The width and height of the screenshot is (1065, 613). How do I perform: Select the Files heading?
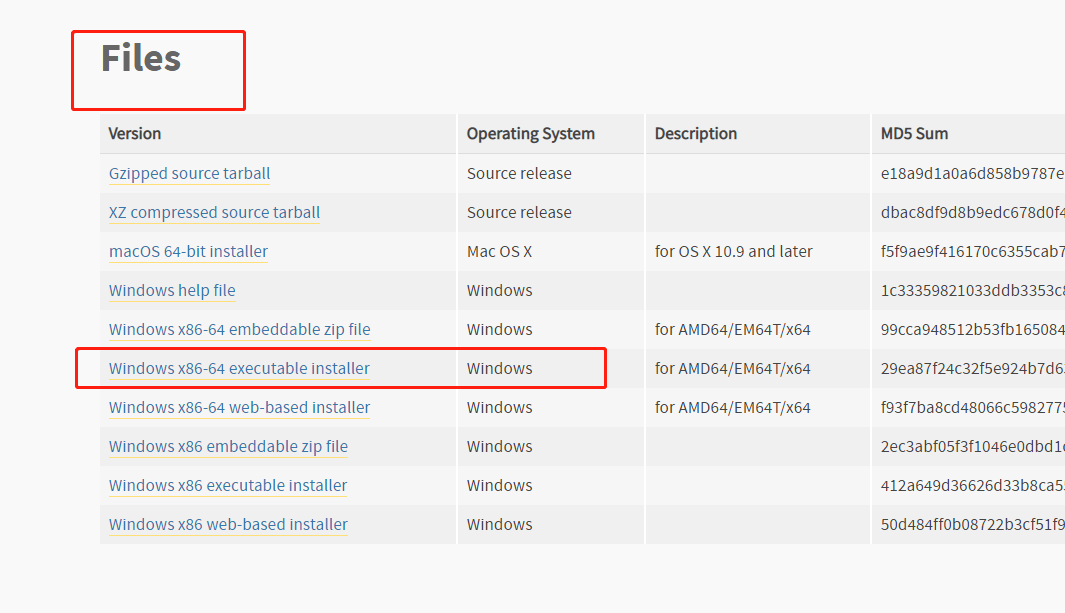(141, 58)
